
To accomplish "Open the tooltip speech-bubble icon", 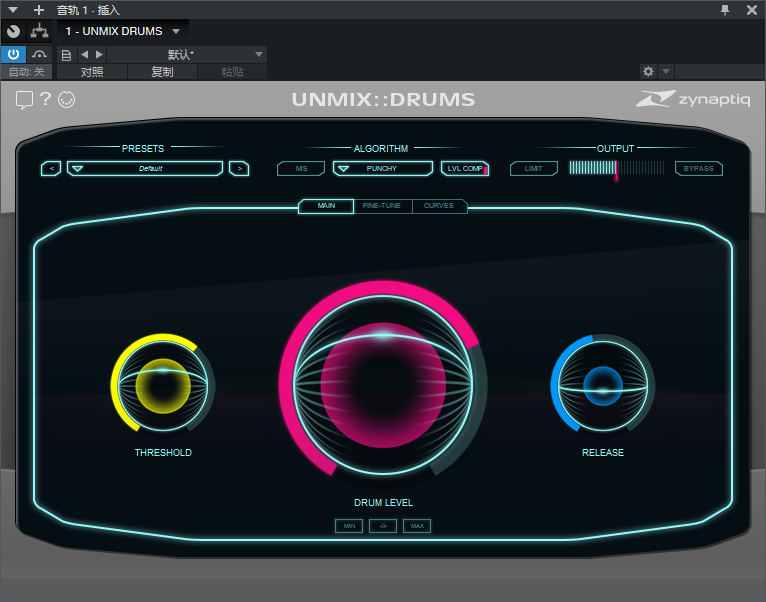I will pos(24,100).
